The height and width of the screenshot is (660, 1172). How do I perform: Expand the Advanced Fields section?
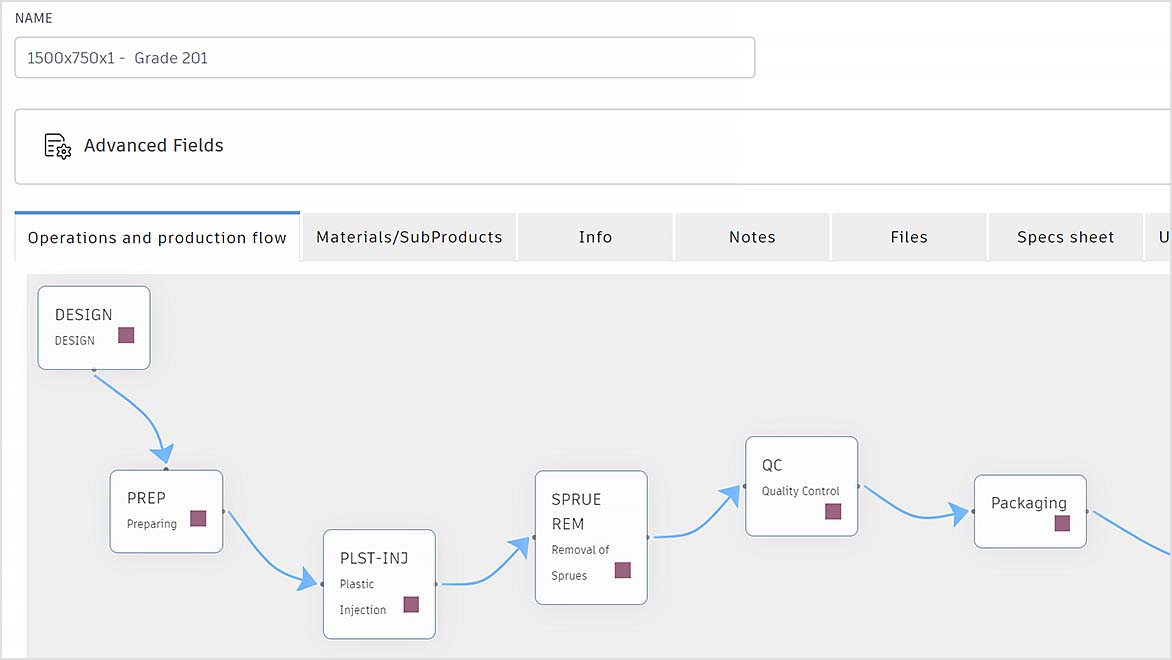pyautogui.click(x=153, y=145)
